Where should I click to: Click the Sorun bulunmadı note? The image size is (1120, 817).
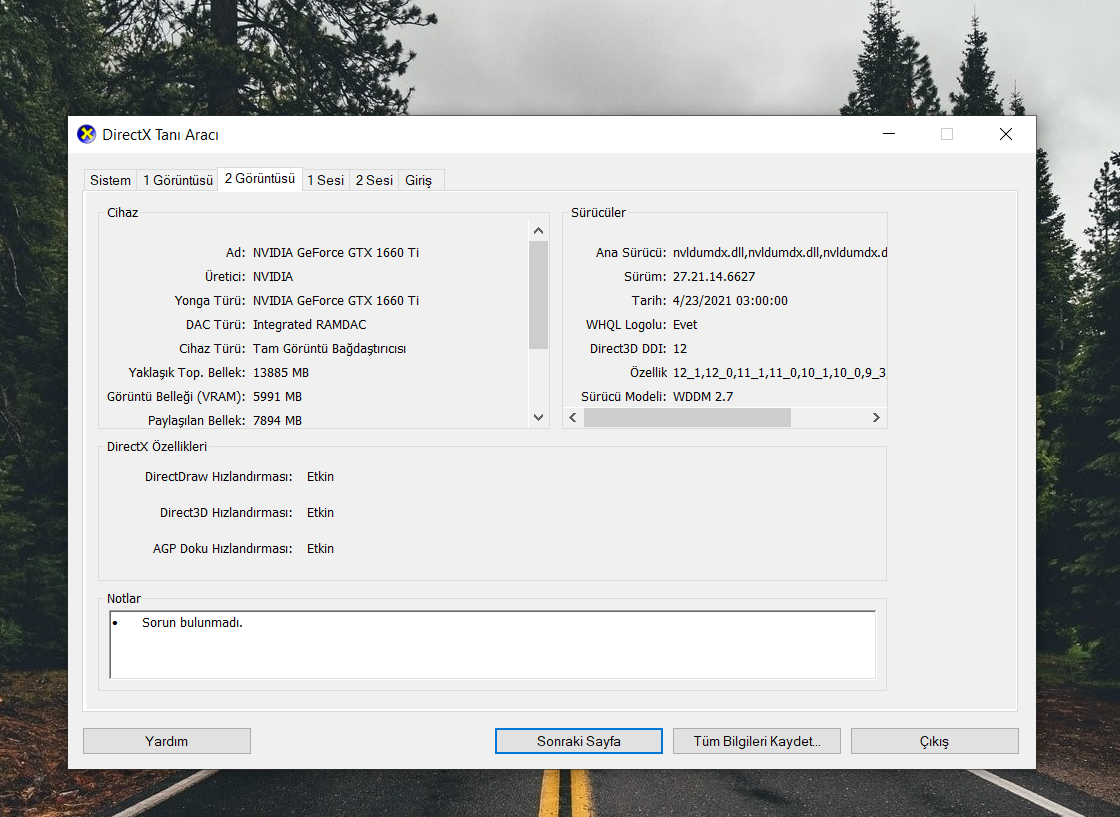coord(192,623)
